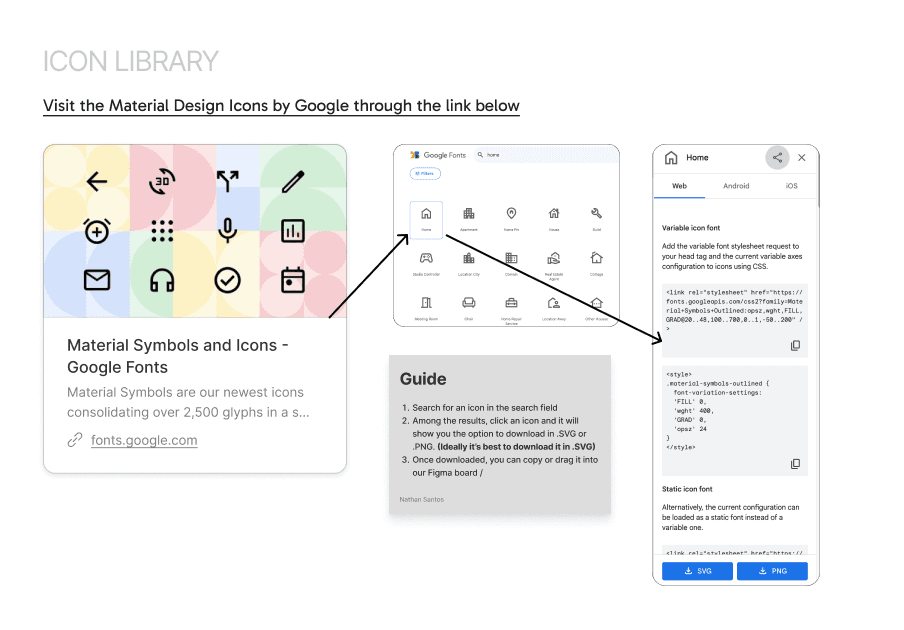Click the microphone icon in preview card
904x630 pixels.
(228, 231)
